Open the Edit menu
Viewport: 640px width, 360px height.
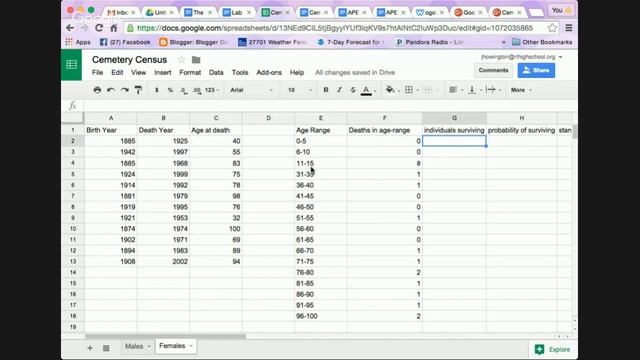(x=117, y=72)
